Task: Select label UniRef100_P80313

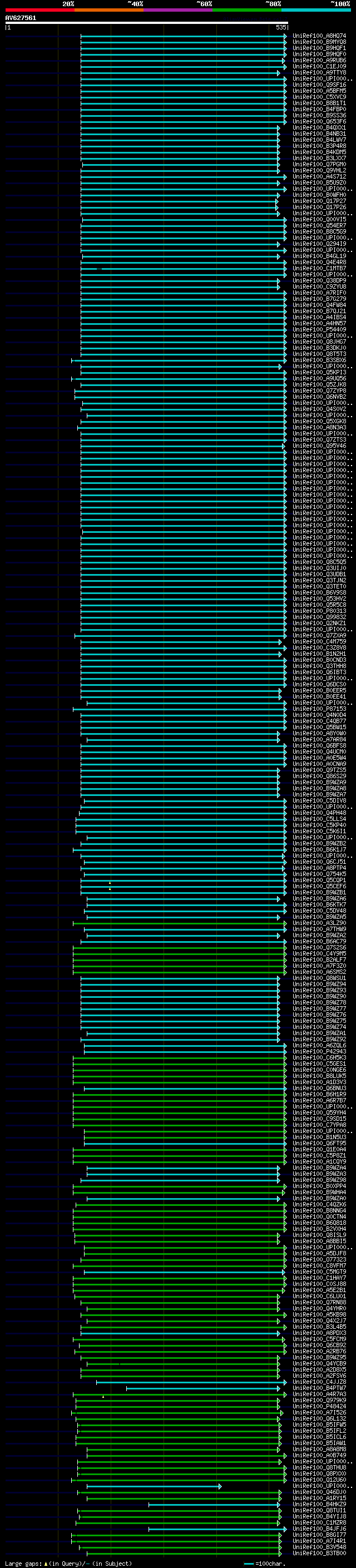Action: [319, 611]
